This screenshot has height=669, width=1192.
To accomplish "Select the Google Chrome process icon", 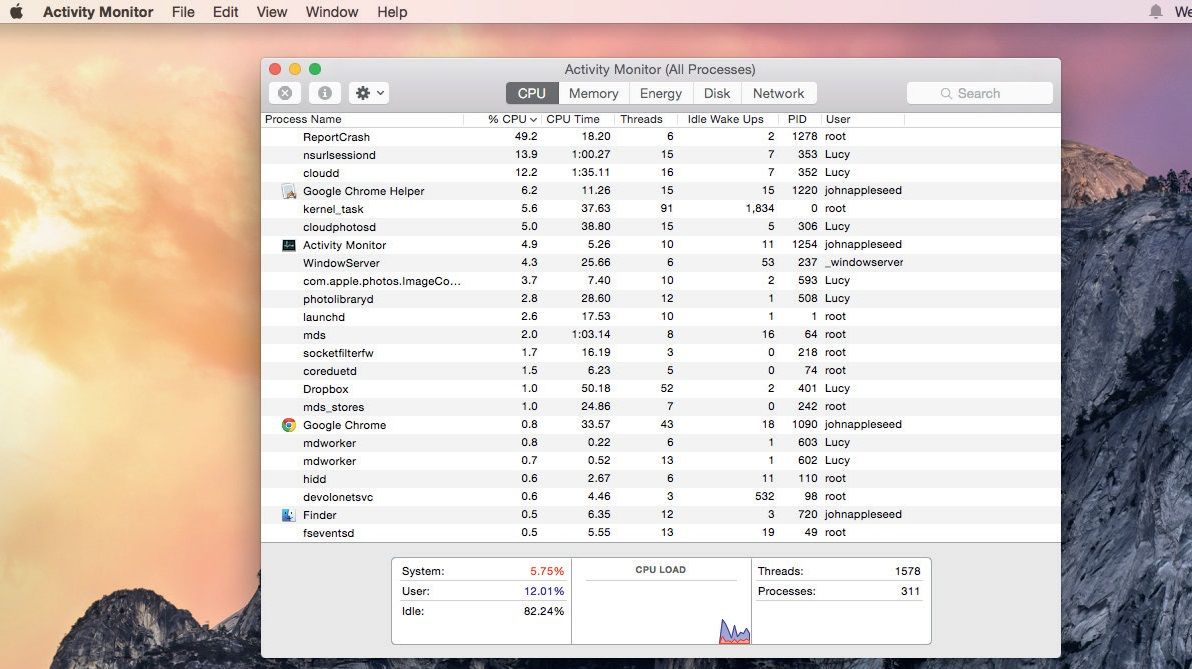I will point(290,424).
